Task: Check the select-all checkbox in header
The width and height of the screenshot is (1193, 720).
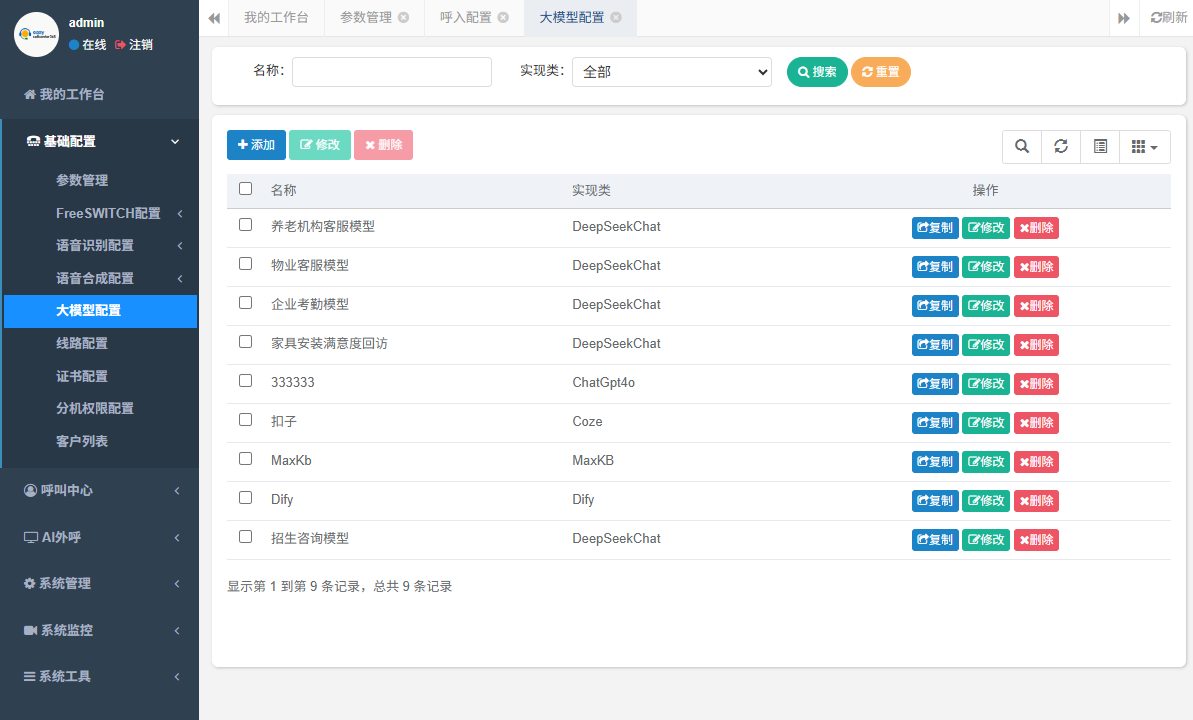Action: coord(246,189)
